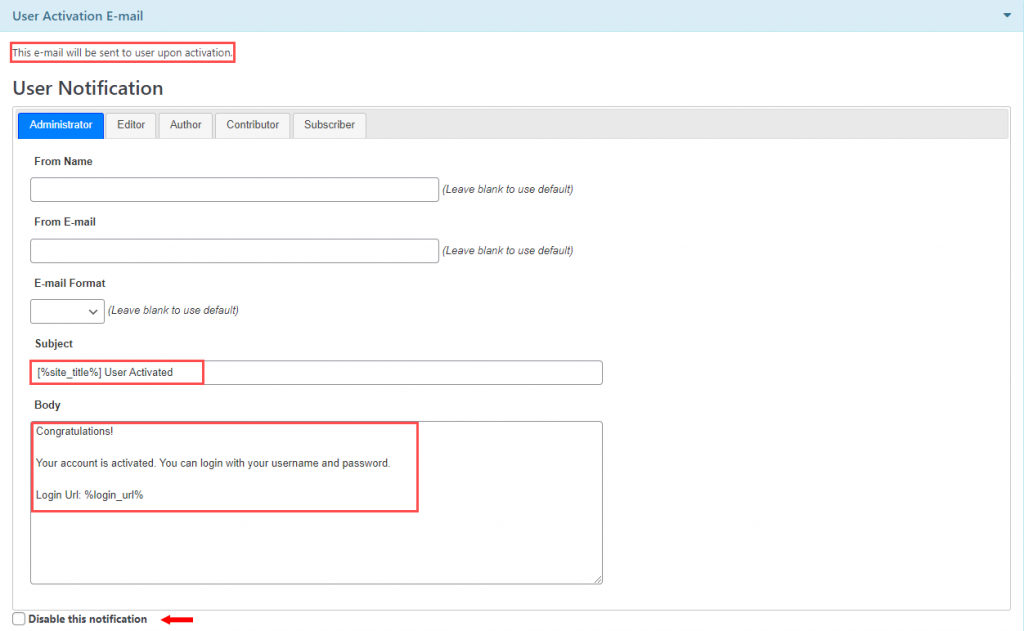View the Subscriber tab
The image size is (1024, 631).
point(329,125)
